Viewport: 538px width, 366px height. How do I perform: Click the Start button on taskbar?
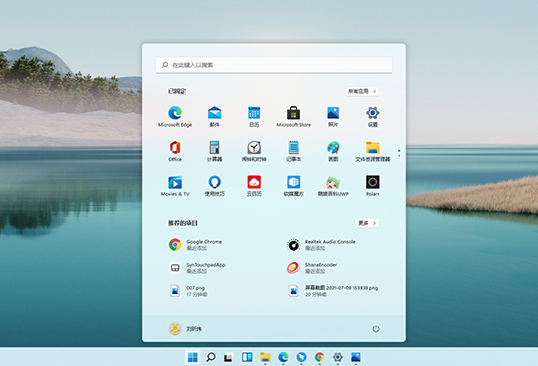[193, 357]
